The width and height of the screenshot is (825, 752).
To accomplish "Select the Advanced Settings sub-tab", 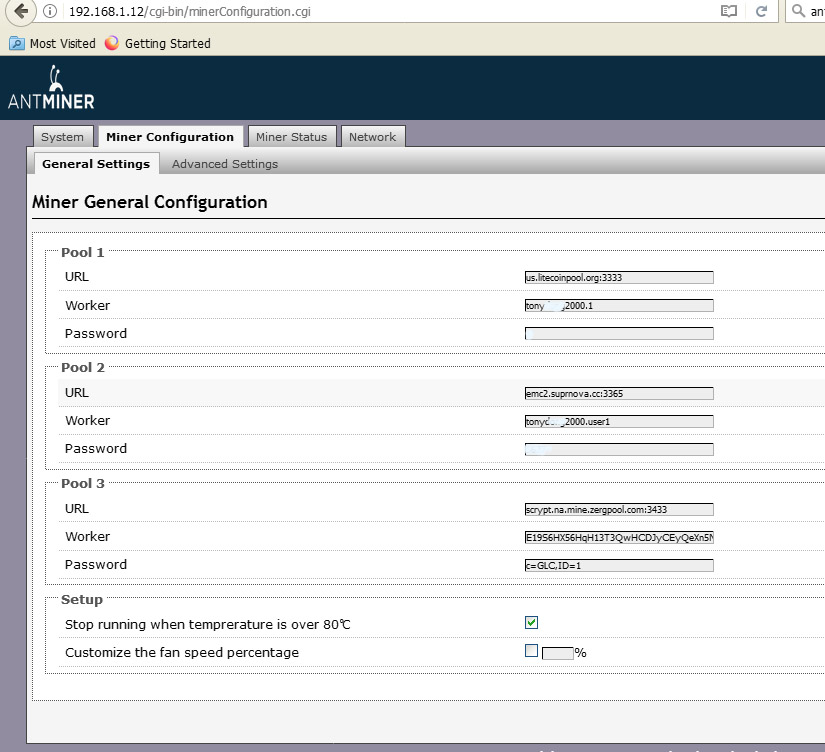I will point(225,164).
